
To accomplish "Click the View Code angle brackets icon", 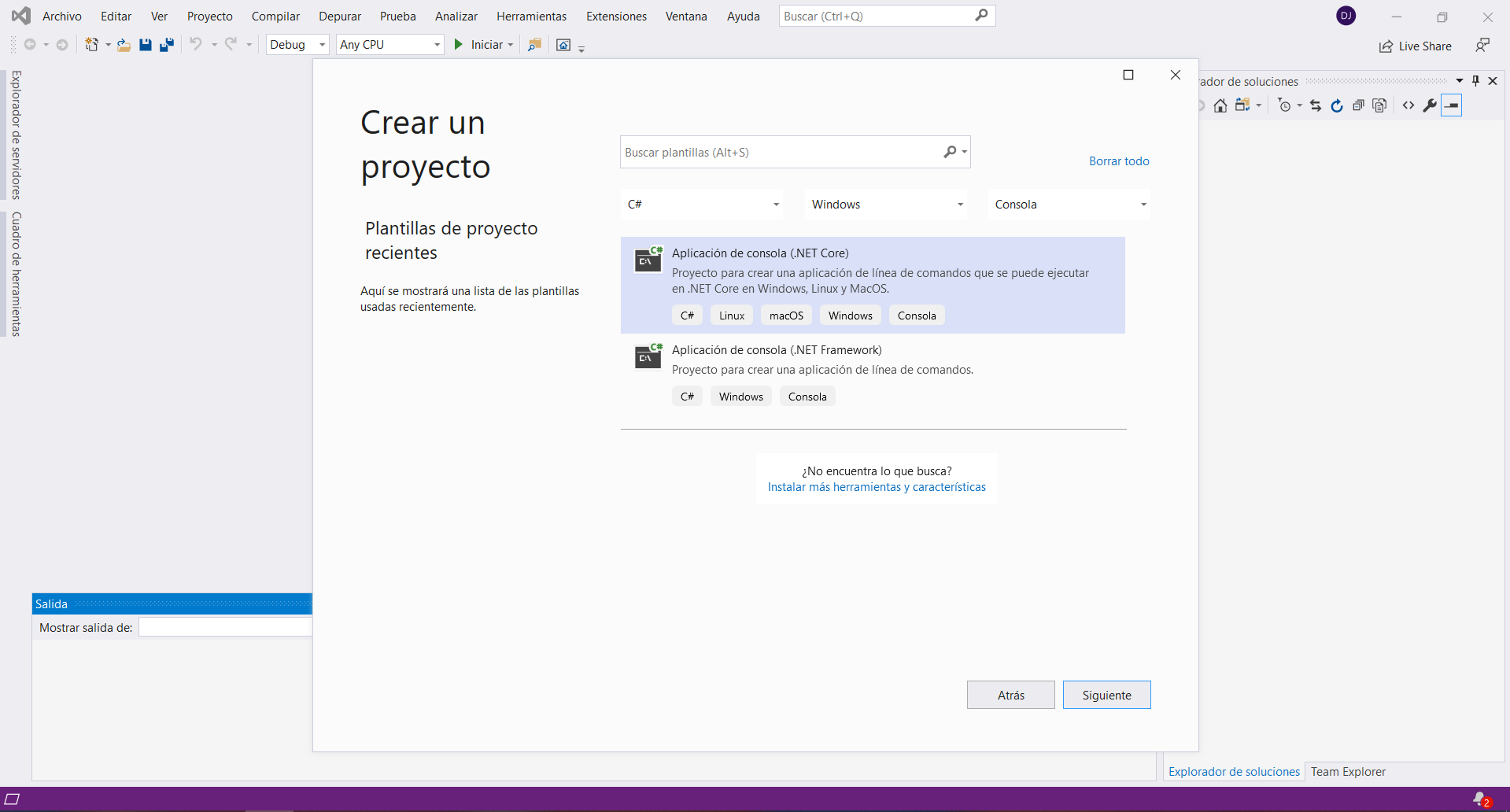I will [1408, 105].
